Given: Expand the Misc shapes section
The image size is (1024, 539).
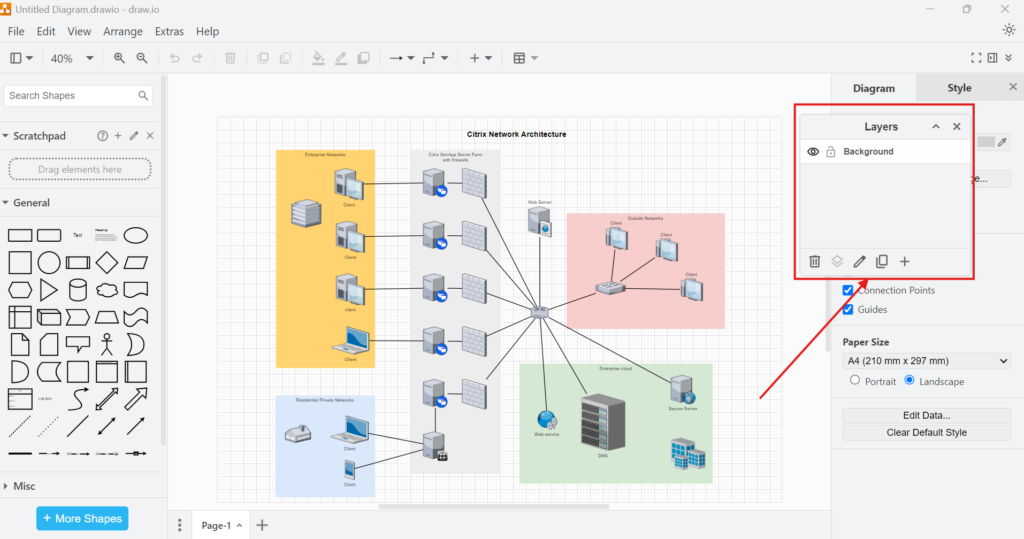Looking at the screenshot, I should click(24, 486).
